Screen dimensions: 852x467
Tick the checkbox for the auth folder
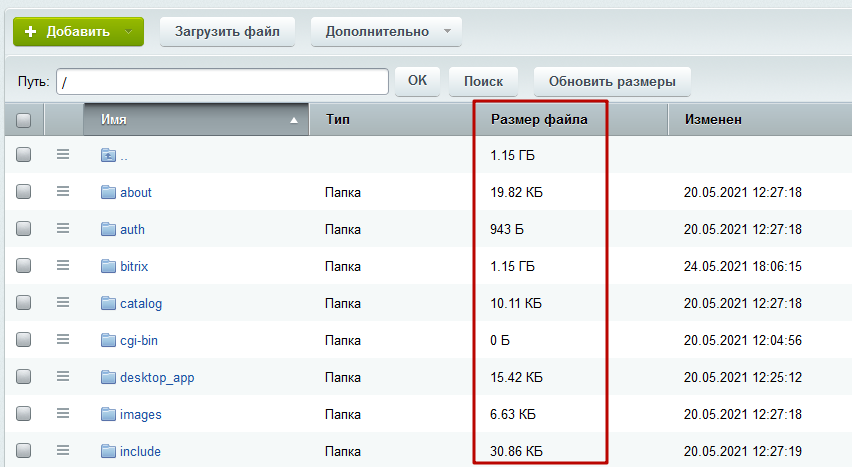(24, 229)
